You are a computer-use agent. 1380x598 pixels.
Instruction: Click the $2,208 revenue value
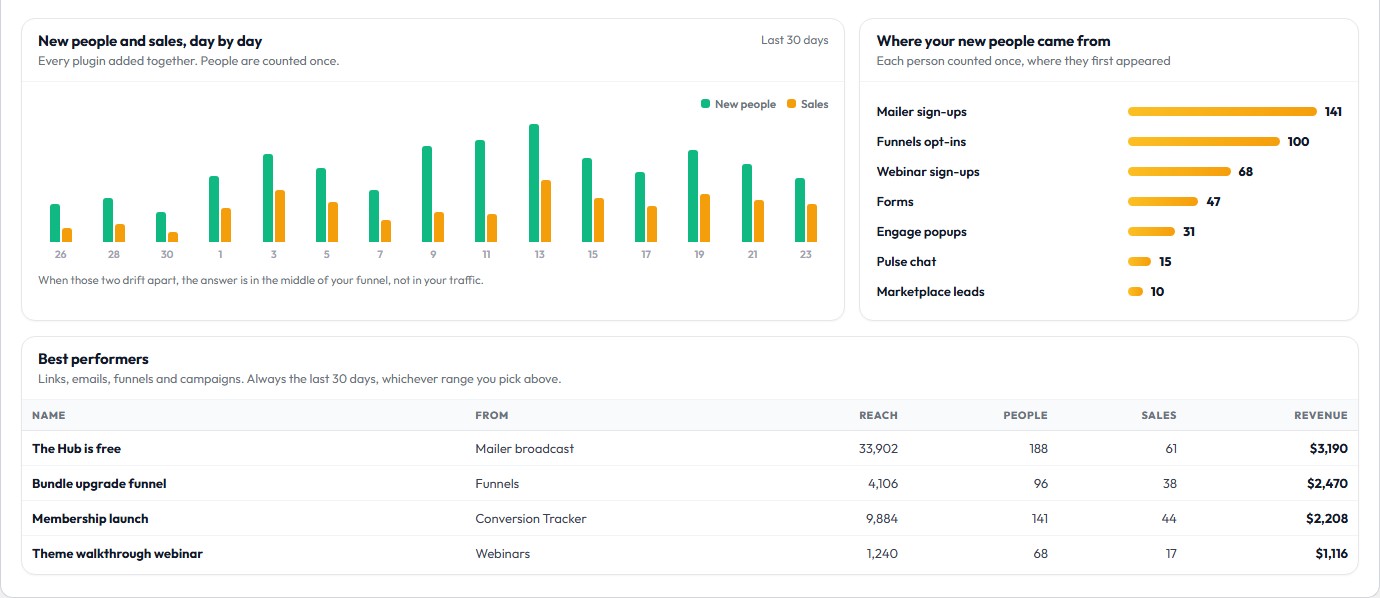(1327, 519)
